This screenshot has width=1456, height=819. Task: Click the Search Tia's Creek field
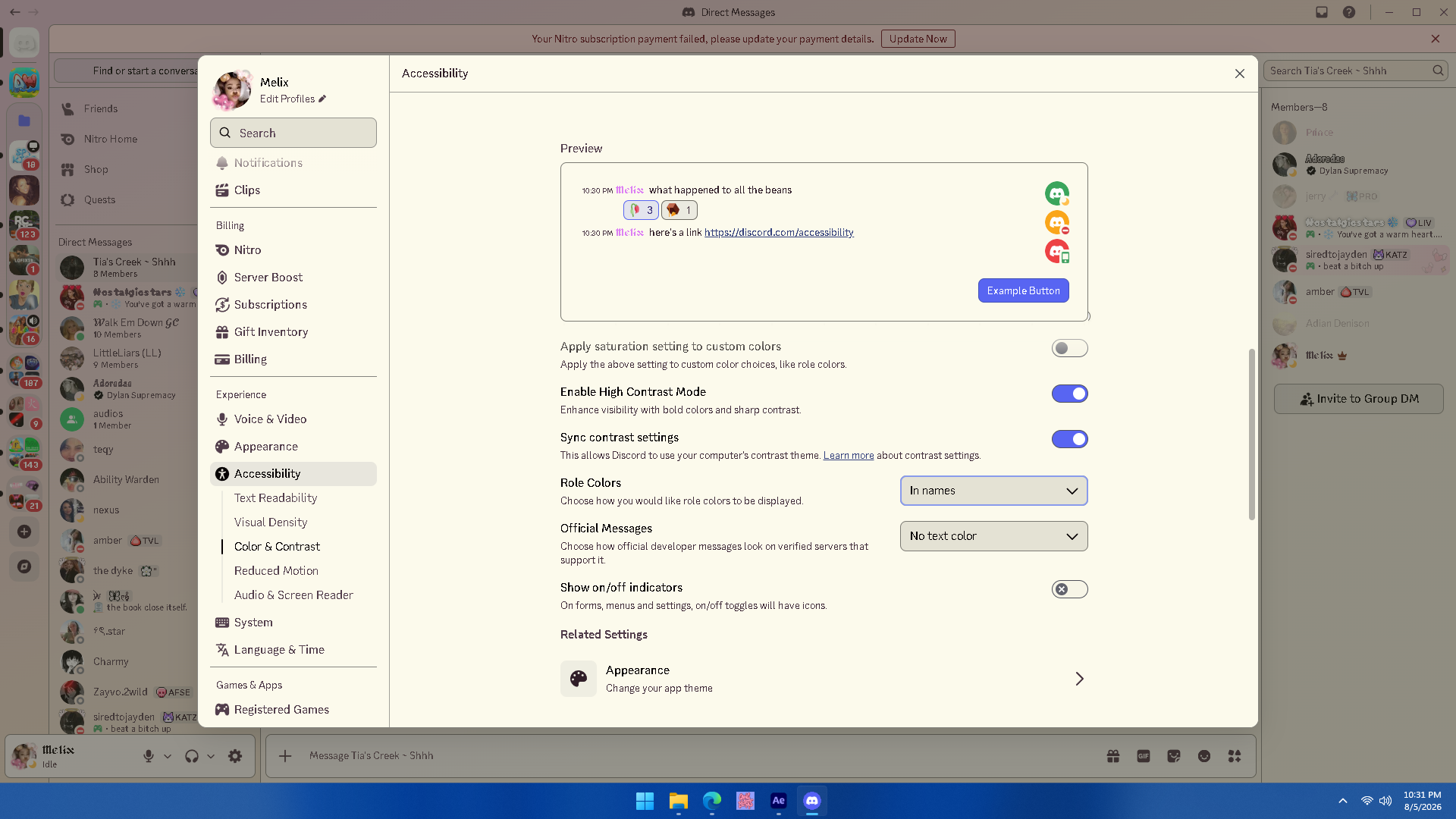pos(1356,71)
